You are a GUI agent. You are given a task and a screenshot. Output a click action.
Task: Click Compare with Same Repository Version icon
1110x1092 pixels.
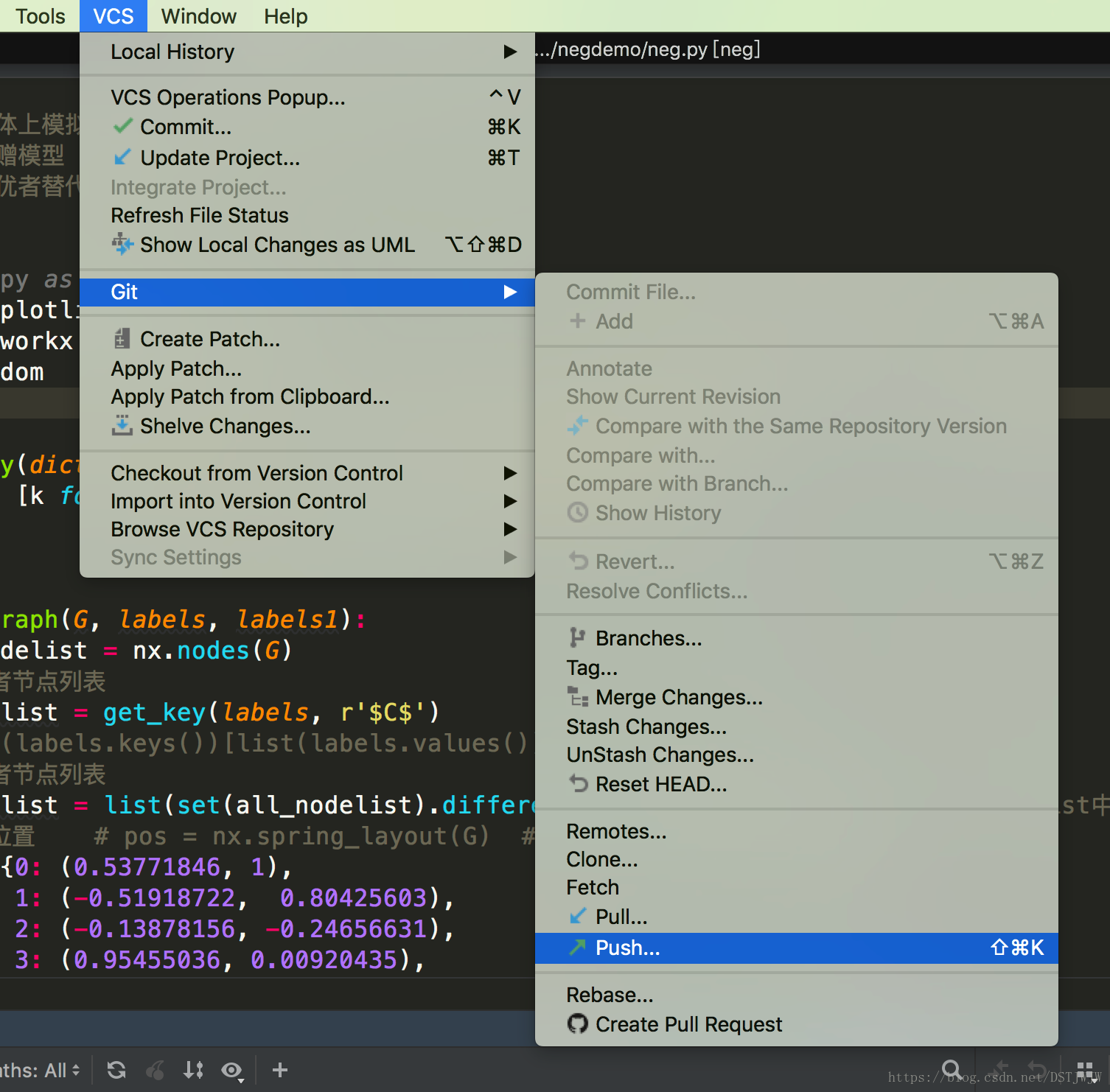(578, 425)
